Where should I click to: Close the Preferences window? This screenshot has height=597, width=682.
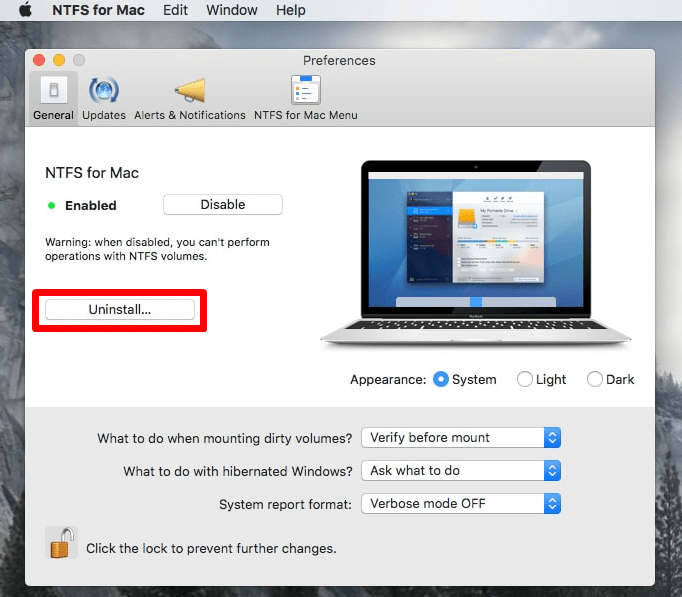pyautogui.click(x=39, y=60)
